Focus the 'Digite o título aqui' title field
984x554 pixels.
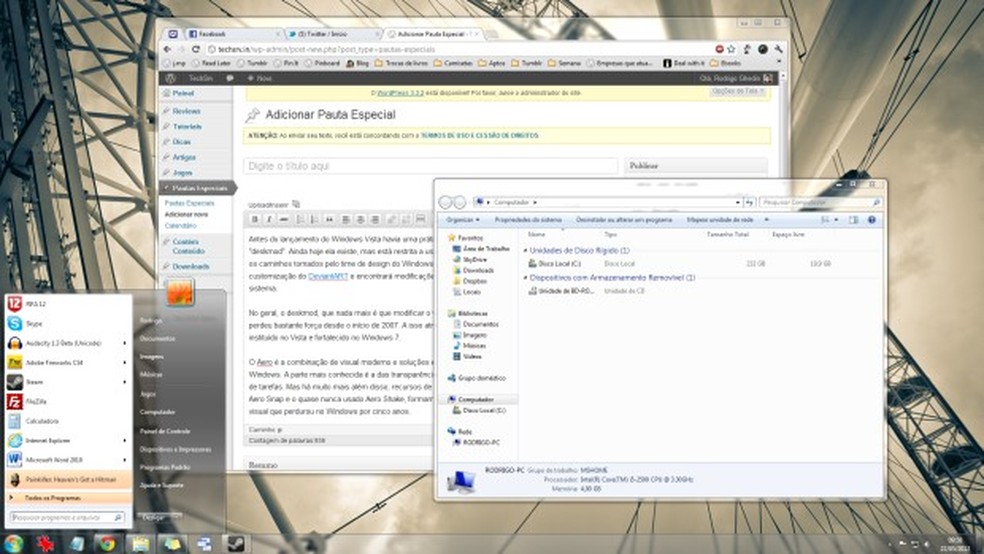[x=430, y=166]
